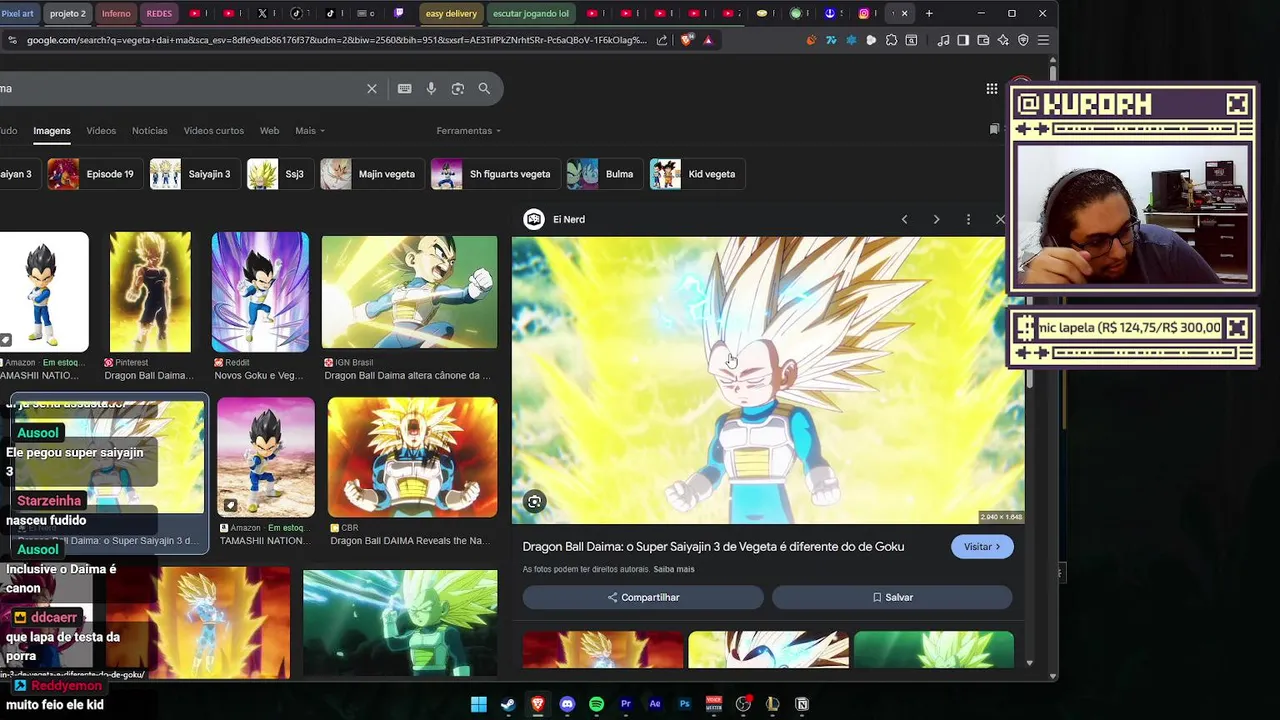Open Steam from the taskbar
This screenshot has height=720, width=1280.
pyautogui.click(x=508, y=704)
